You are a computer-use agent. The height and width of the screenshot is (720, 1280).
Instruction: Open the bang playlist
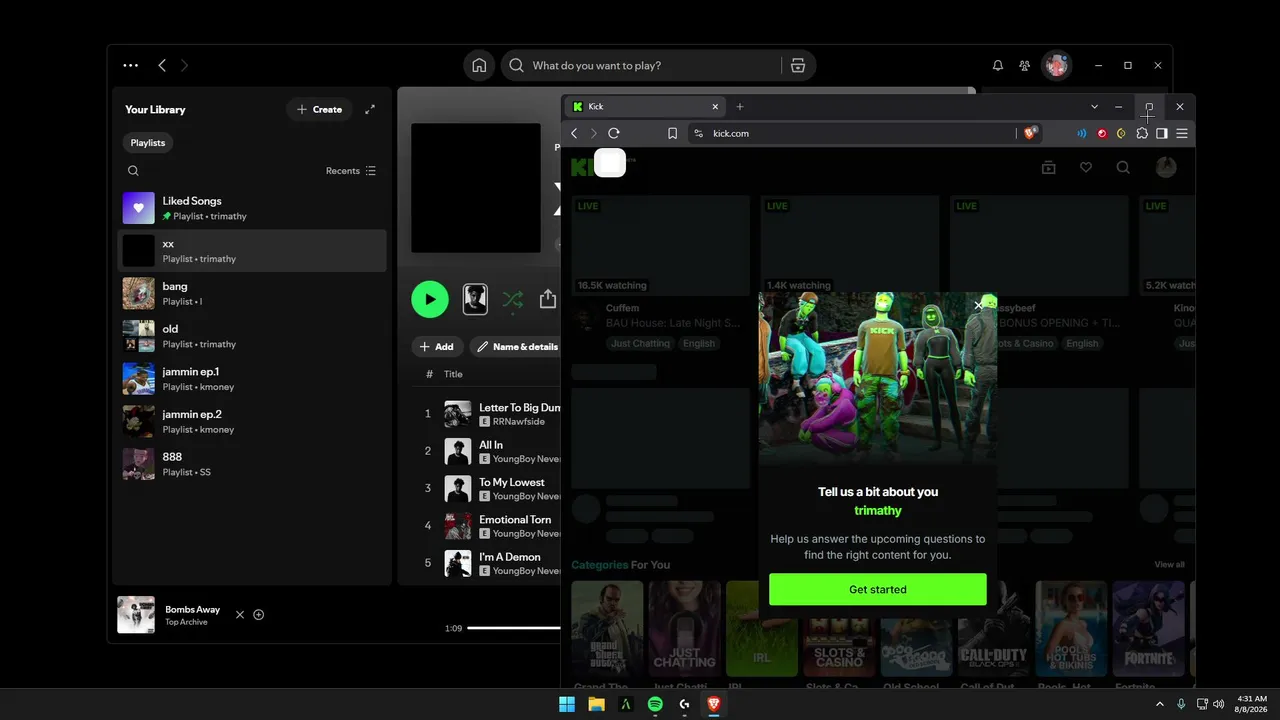252,293
